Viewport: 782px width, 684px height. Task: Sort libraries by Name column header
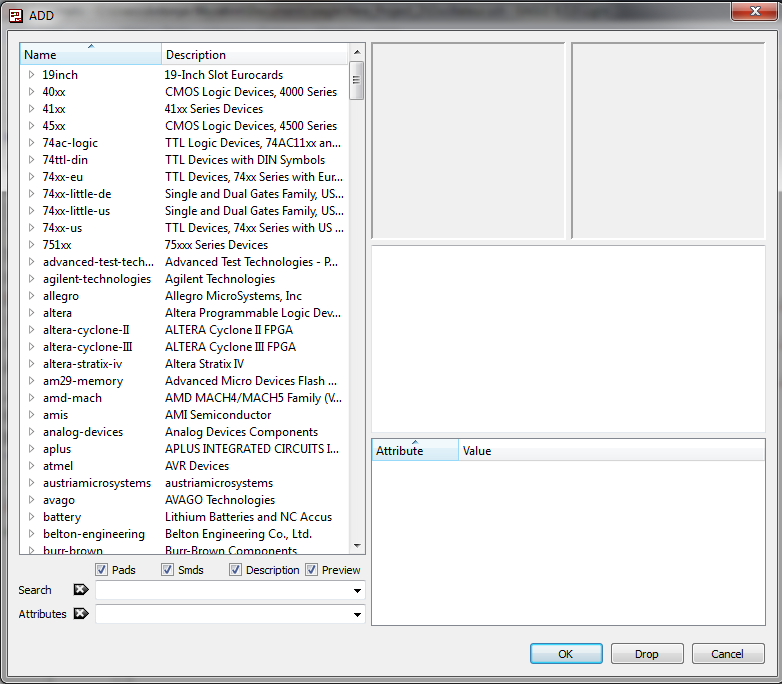(x=90, y=55)
